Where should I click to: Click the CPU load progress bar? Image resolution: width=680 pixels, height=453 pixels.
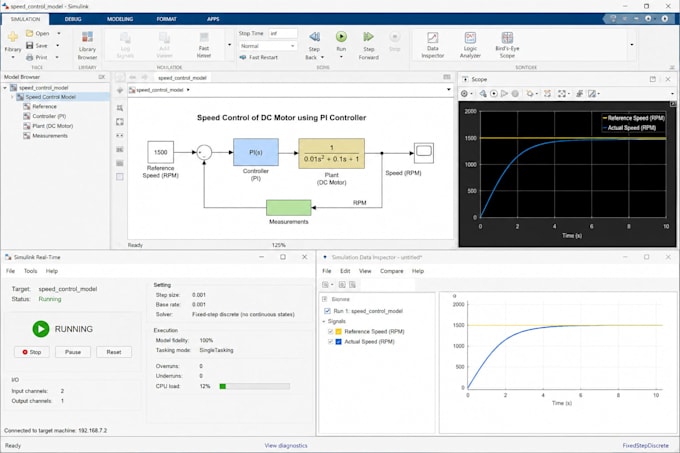255,386
